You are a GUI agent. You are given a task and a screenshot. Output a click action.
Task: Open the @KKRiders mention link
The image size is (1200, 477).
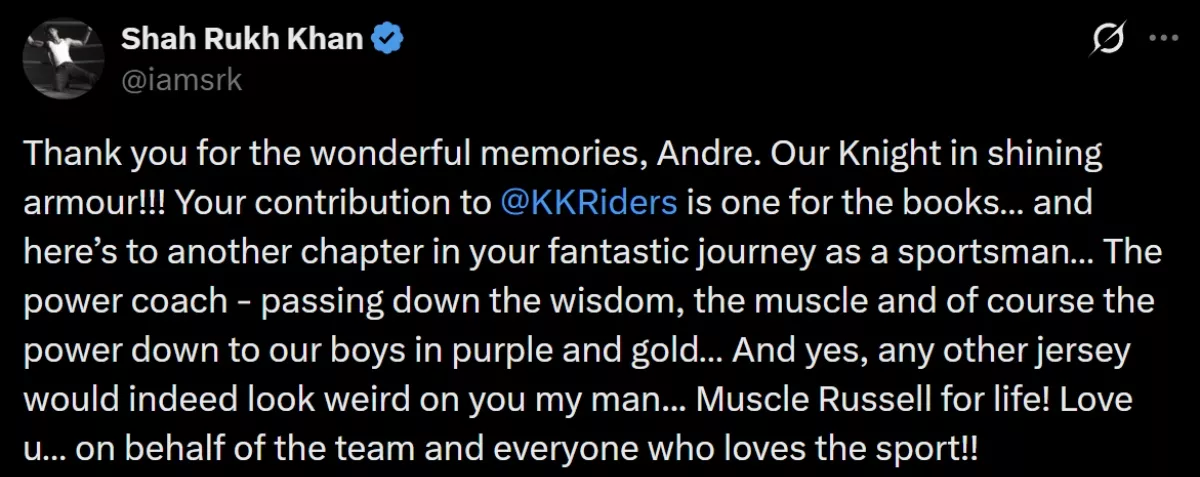[589, 203]
